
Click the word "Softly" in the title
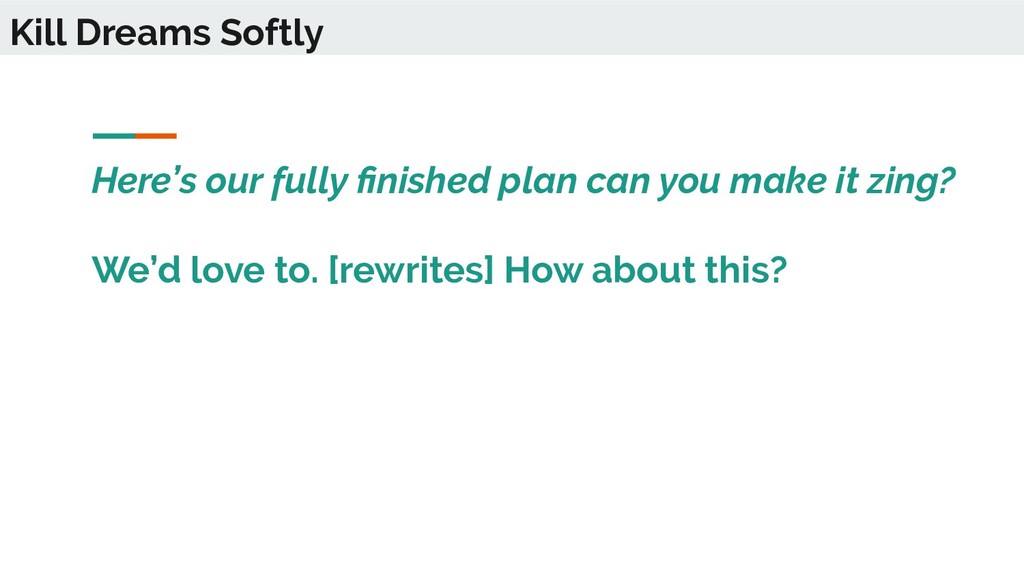coord(272,34)
